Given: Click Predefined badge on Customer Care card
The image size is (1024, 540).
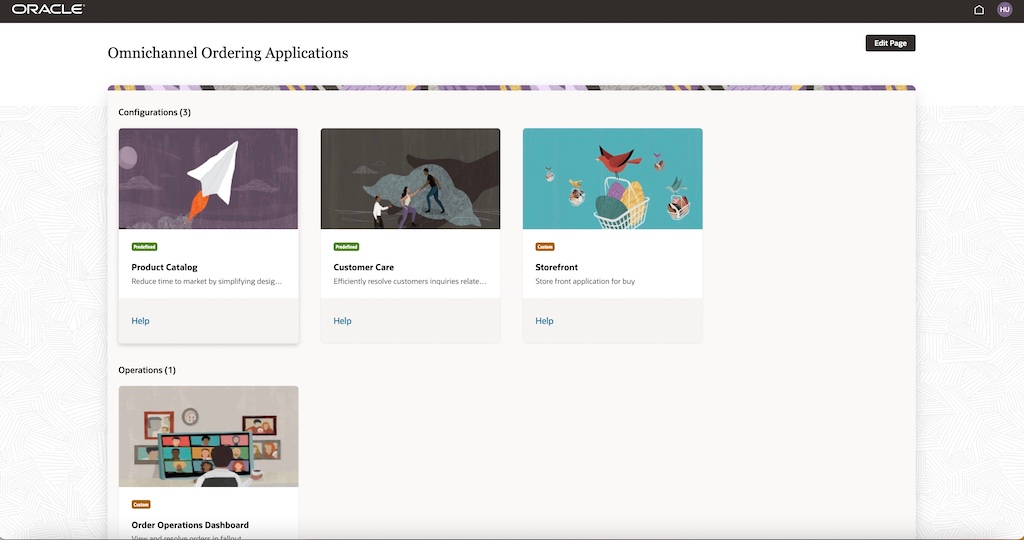Looking at the screenshot, I should tap(346, 247).
